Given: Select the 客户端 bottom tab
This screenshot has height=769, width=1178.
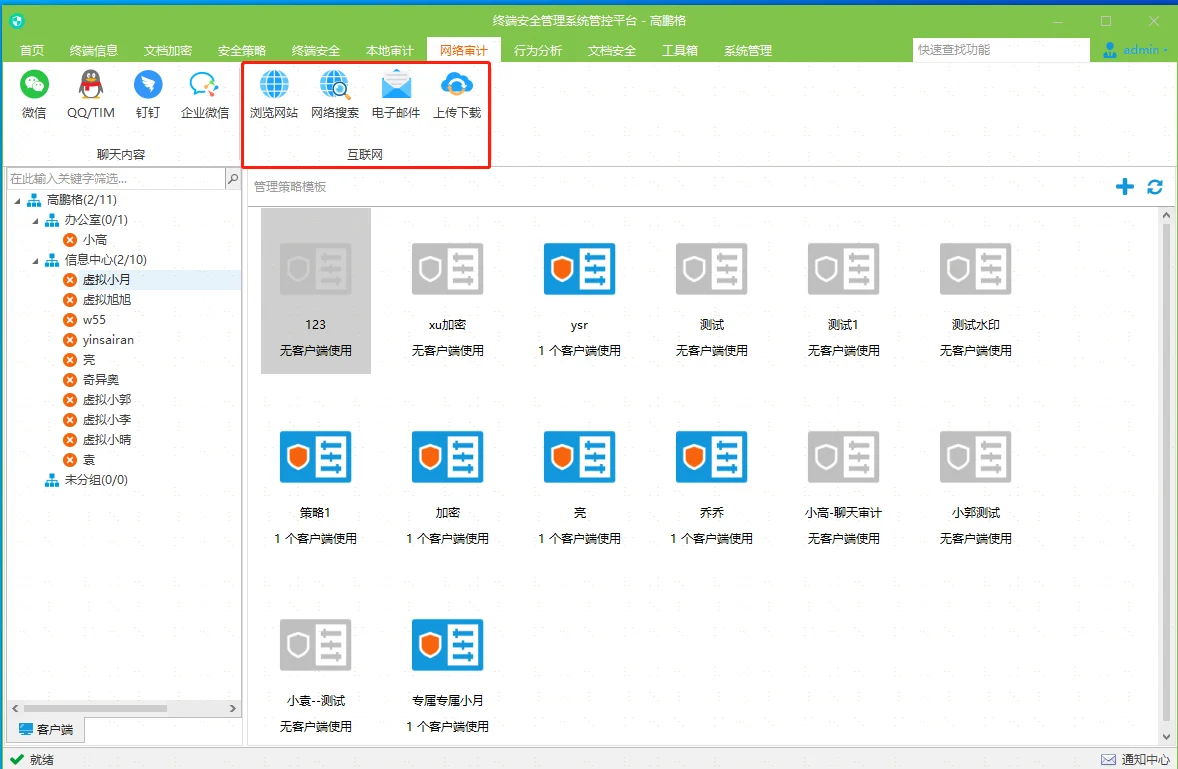Looking at the screenshot, I should [46, 729].
